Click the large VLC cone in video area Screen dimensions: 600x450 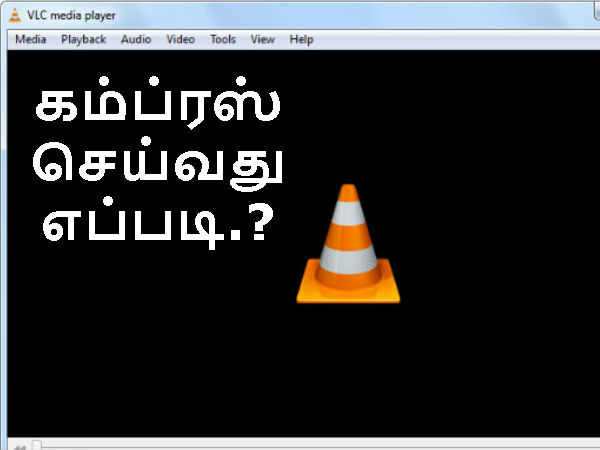click(x=348, y=244)
